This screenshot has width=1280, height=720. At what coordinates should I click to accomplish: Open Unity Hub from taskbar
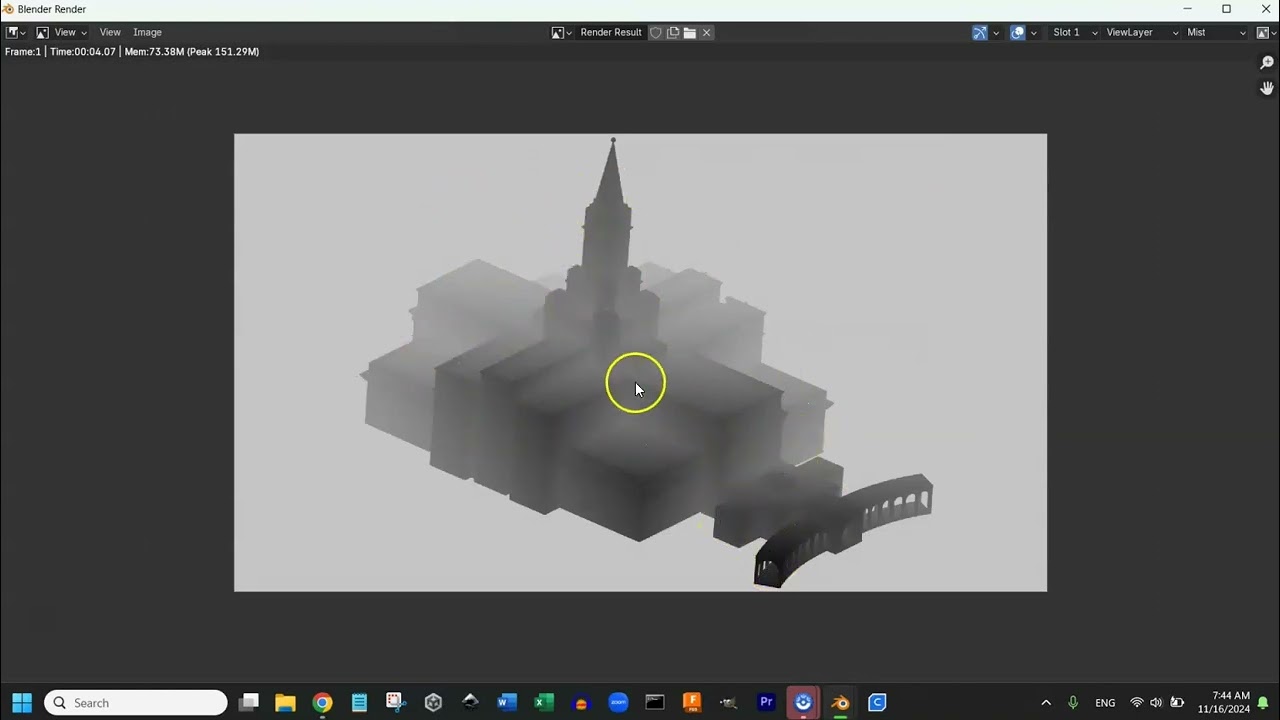coord(433,702)
